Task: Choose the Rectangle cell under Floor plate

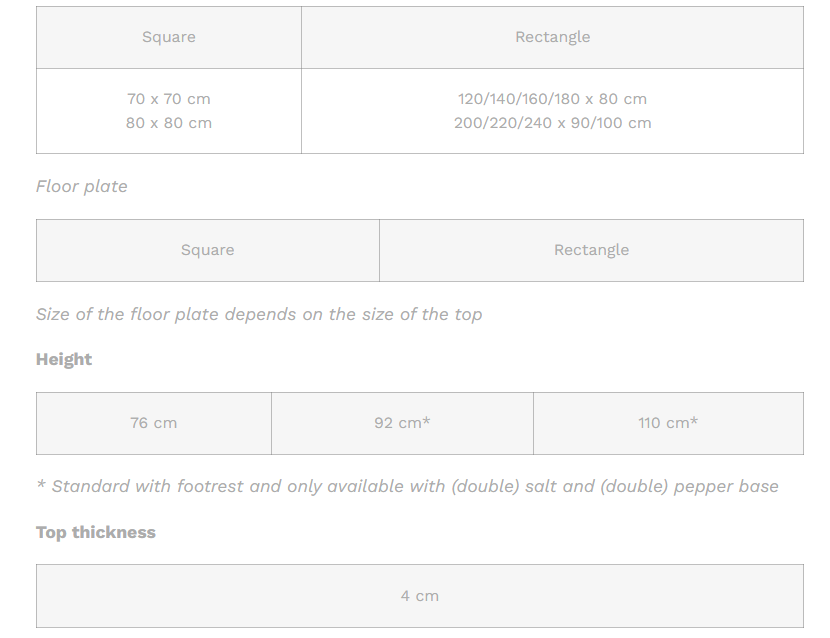Action: pos(591,250)
